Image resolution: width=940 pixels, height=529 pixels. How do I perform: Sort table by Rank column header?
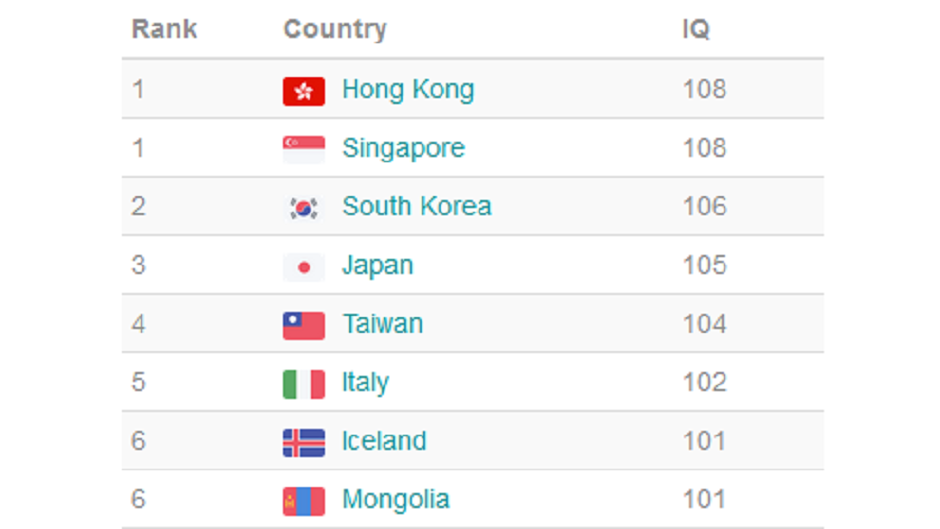(164, 29)
